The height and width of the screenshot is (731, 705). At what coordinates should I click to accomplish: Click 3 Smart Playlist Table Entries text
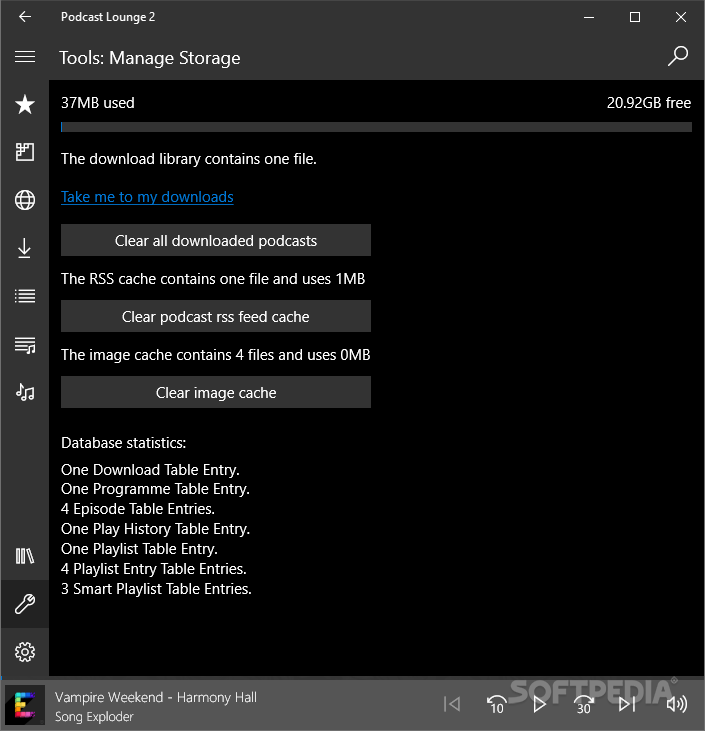click(156, 589)
